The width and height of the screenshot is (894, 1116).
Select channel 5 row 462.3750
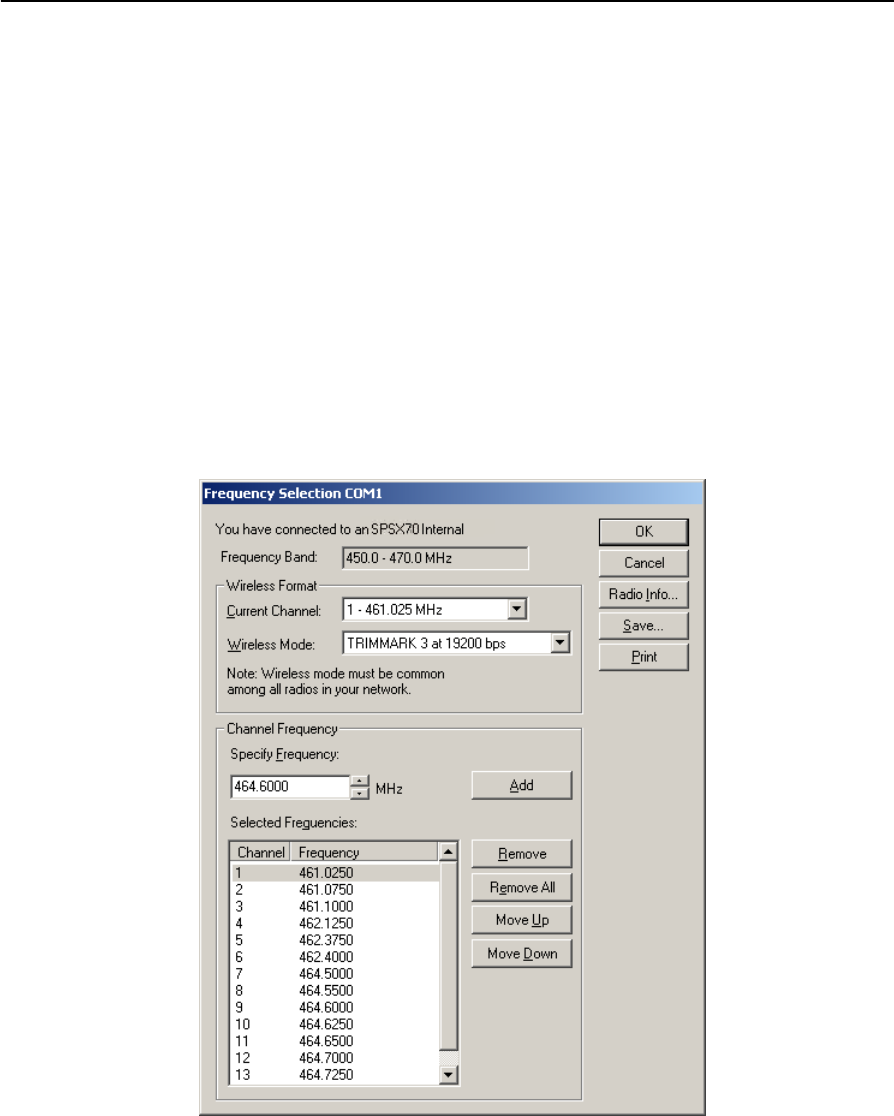(335, 940)
